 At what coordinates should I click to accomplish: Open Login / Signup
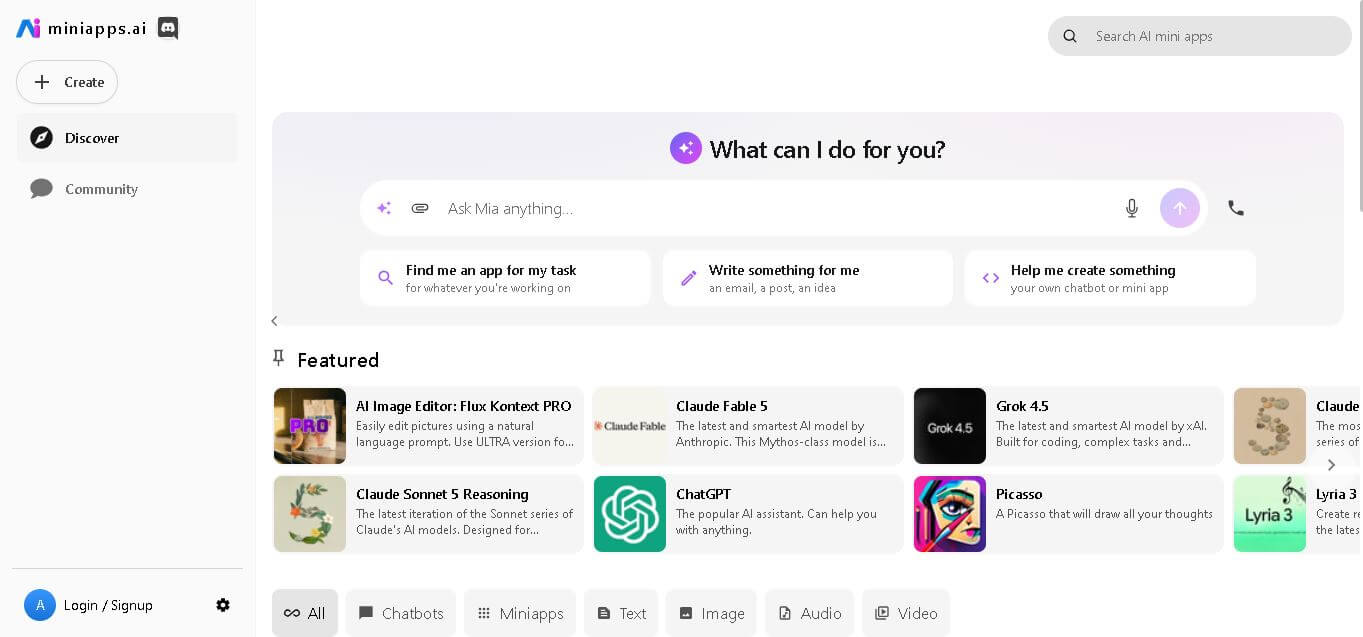pos(108,605)
